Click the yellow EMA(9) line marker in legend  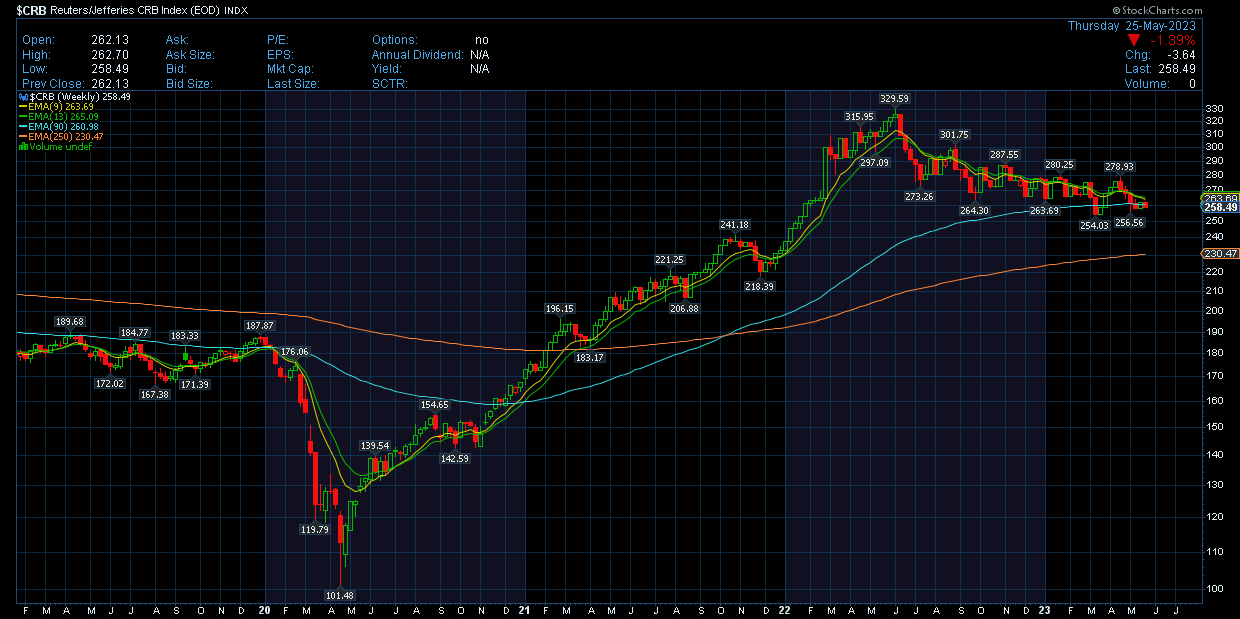click(x=24, y=107)
